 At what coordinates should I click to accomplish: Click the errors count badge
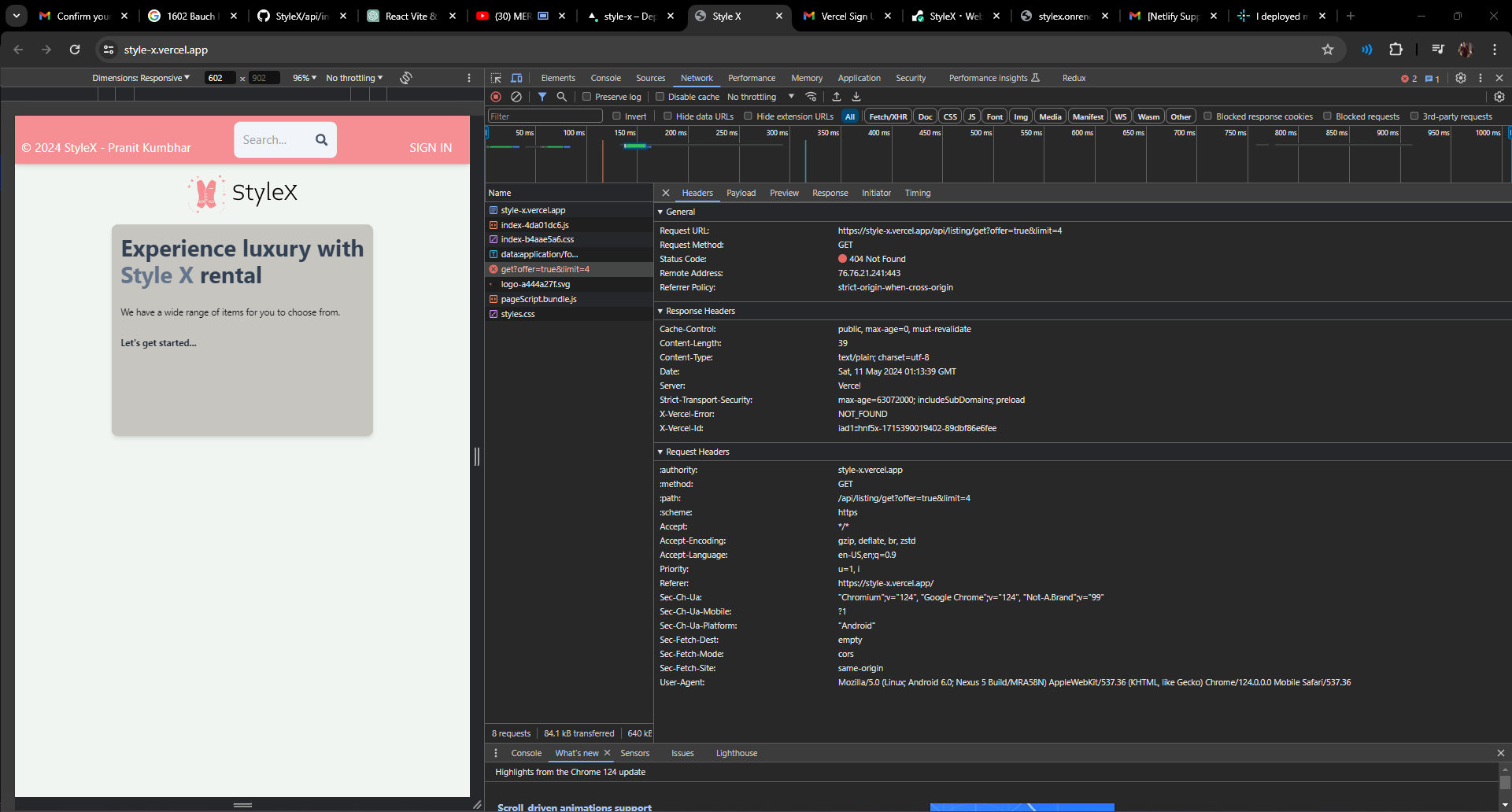(x=1409, y=79)
